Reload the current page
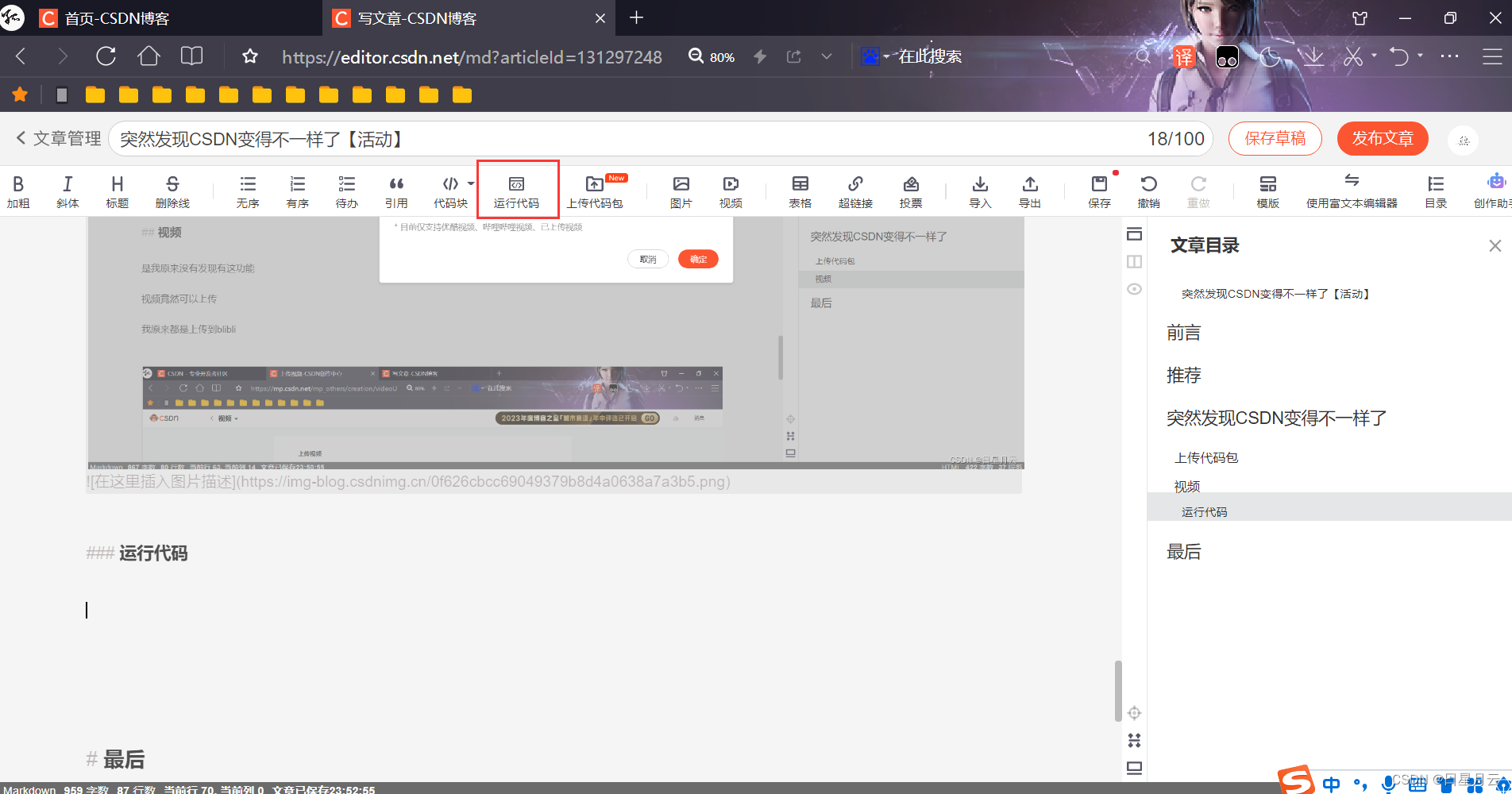This screenshot has width=1512, height=794. click(106, 56)
